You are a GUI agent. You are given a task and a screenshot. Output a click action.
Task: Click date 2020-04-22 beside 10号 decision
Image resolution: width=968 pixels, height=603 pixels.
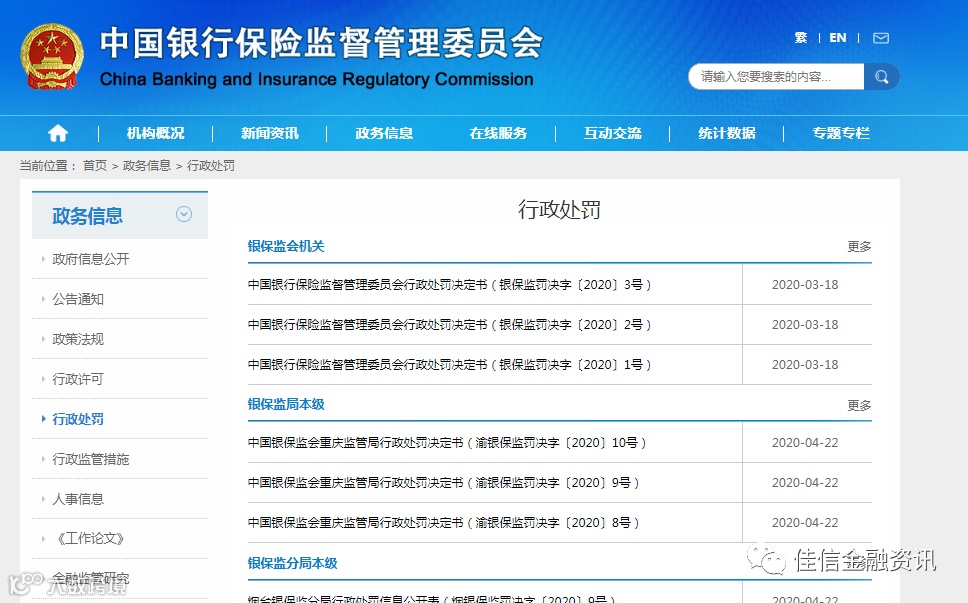(x=805, y=443)
